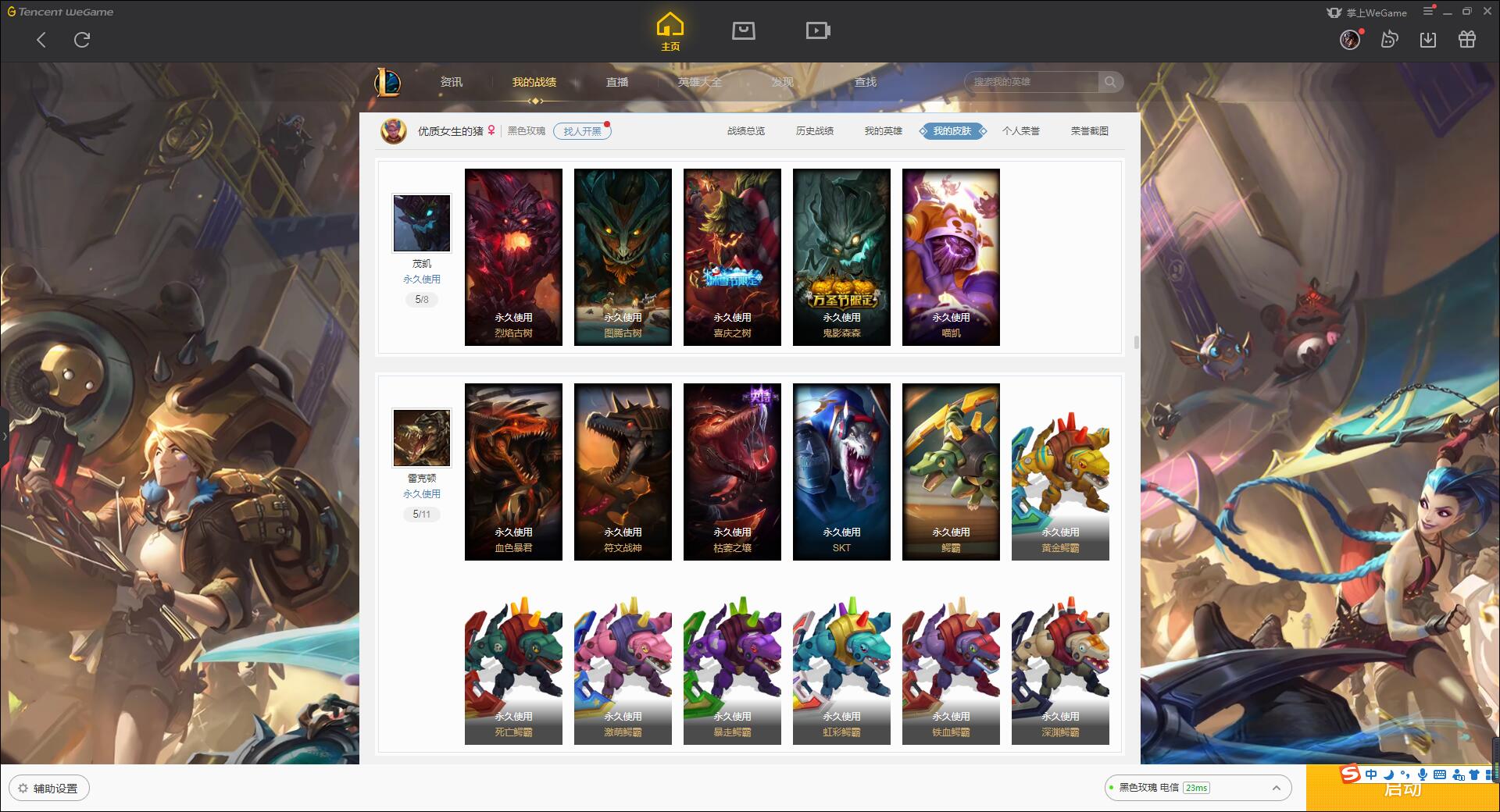Open the 个人荣誉 sub-tab

click(x=1021, y=131)
